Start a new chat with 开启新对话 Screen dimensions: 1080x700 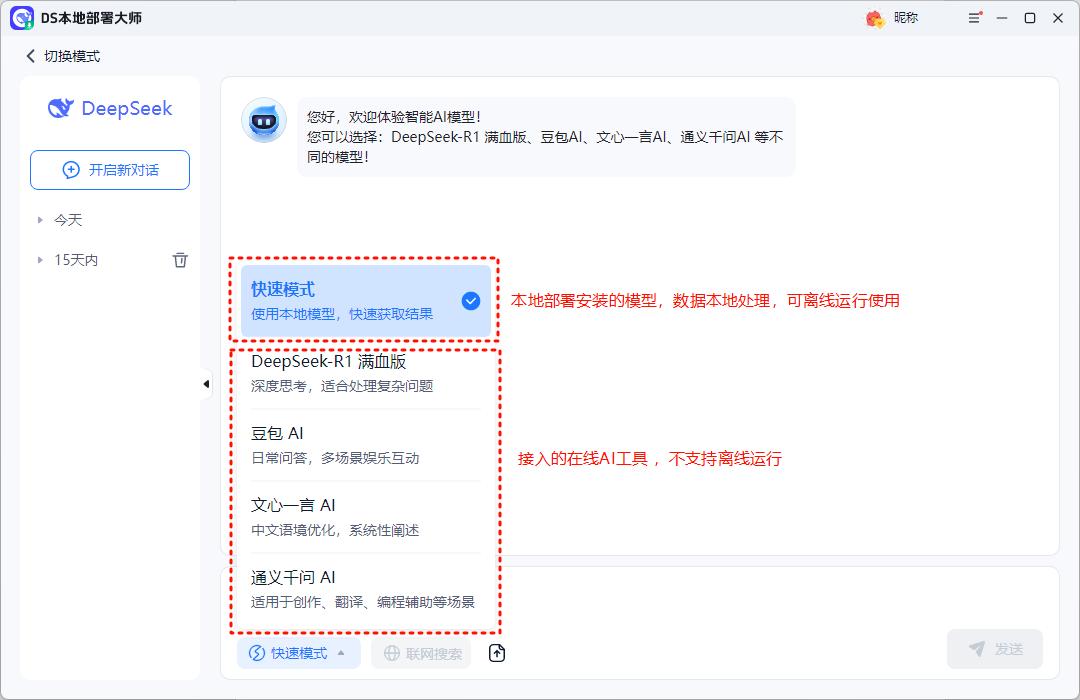110,169
